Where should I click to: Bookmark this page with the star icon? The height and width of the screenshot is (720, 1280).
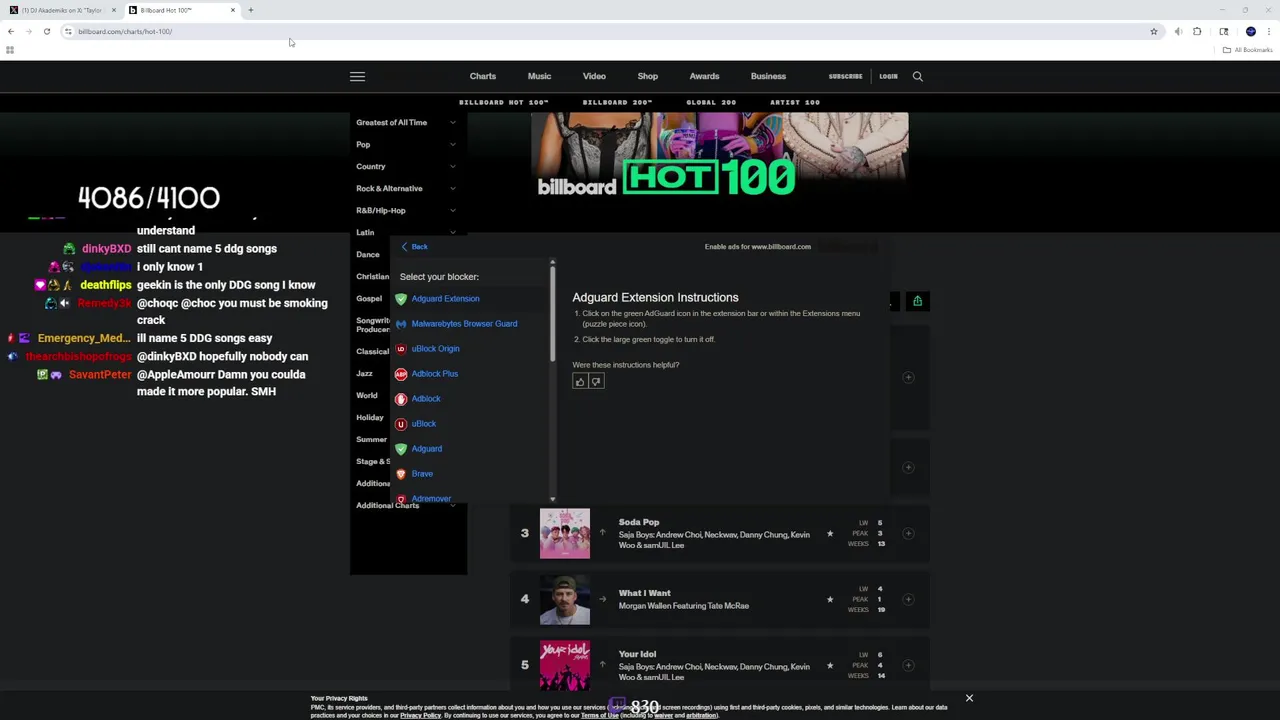point(1153,31)
